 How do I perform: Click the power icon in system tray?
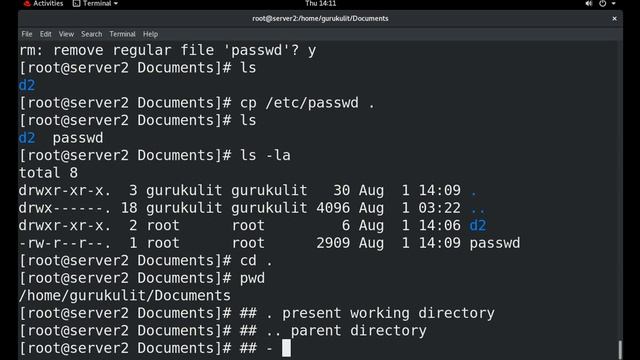[x=603, y=4]
